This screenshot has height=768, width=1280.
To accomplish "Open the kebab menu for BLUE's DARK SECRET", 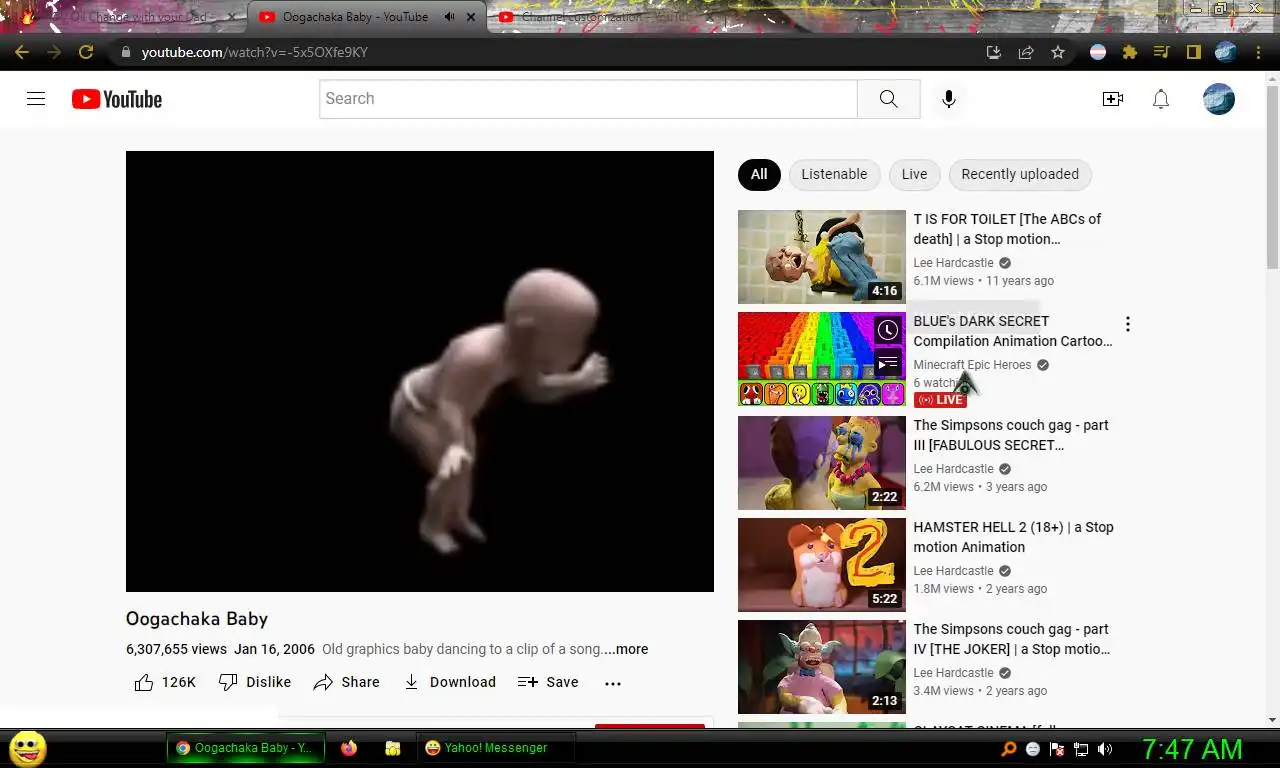I will pyautogui.click(x=1127, y=324).
